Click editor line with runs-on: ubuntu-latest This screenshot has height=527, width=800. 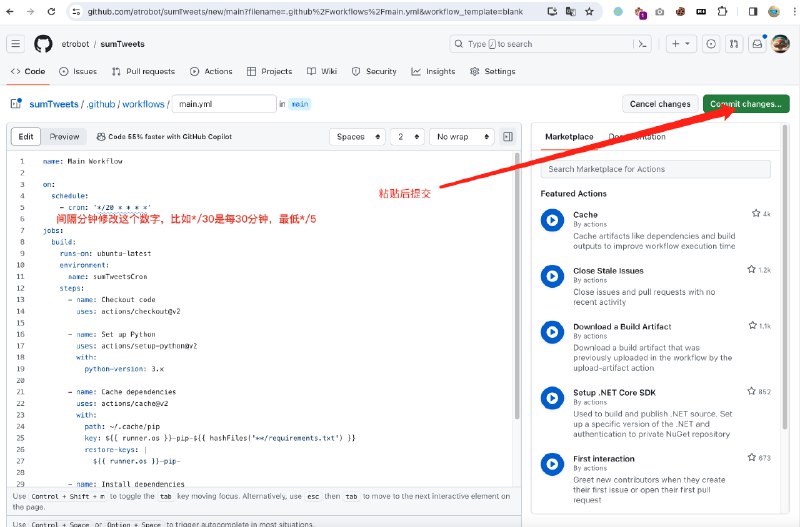pyautogui.click(x=260, y=254)
